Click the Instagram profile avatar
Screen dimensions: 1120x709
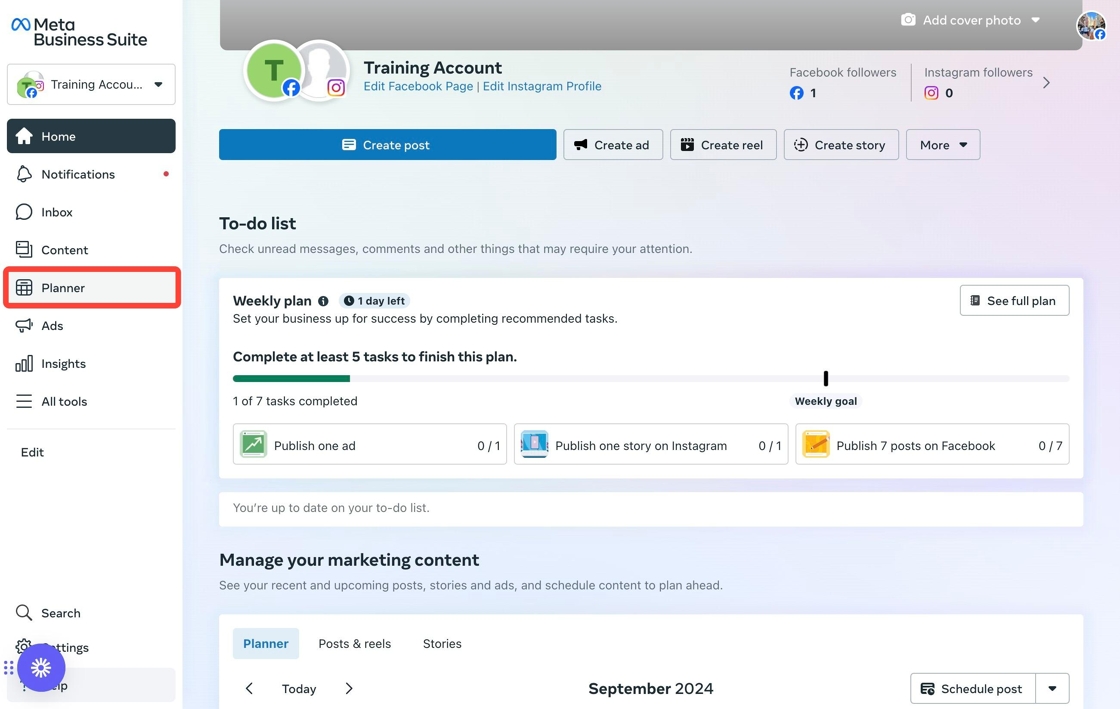323,71
